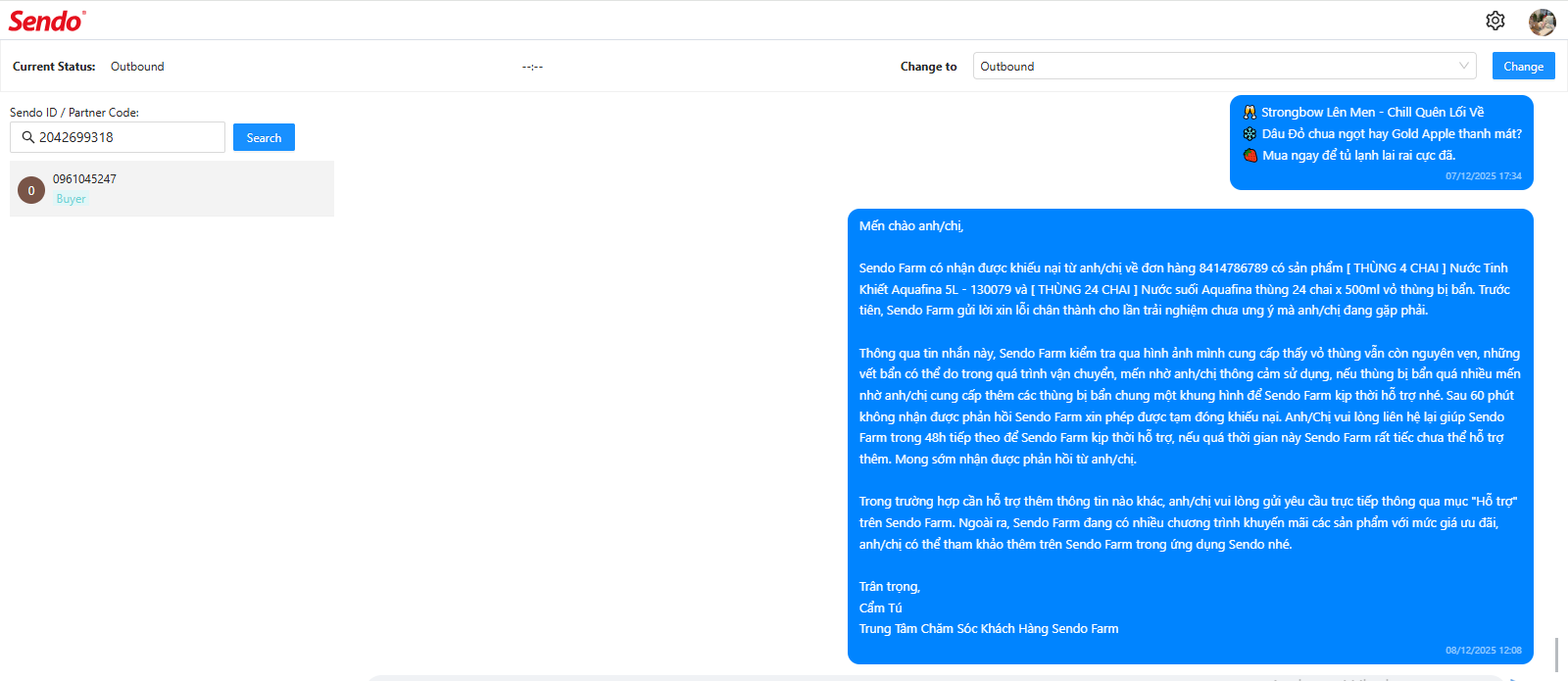Select conversation 0961045247
This screenshot has height=681, width=1568.
point(171,188)
